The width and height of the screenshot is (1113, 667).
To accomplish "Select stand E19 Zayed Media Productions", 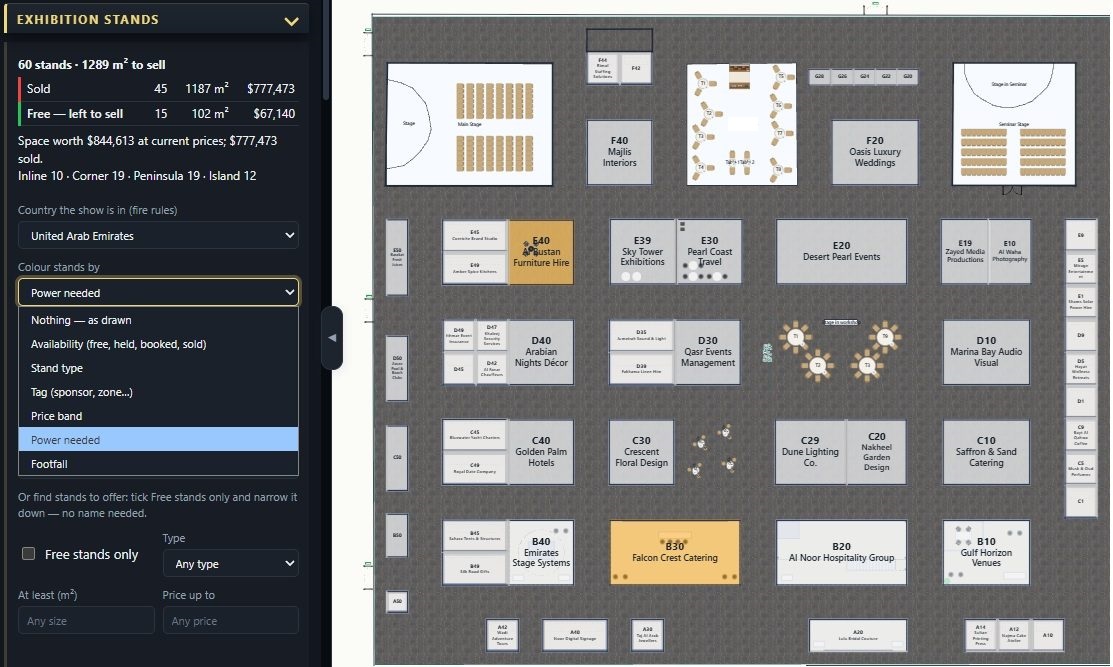I will coord(965,251).
